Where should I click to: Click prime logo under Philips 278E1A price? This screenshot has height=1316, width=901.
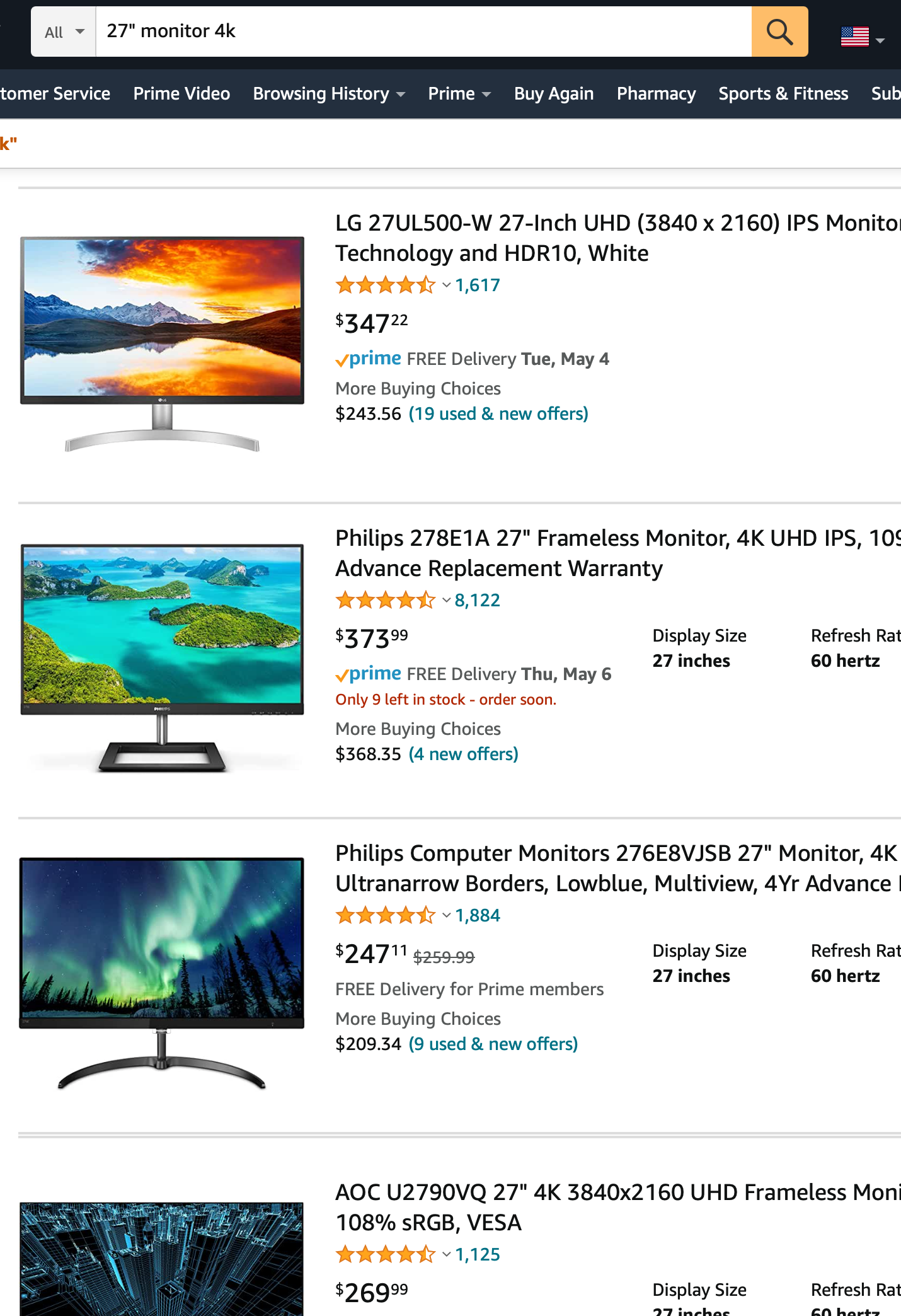(x=369, y=674)
